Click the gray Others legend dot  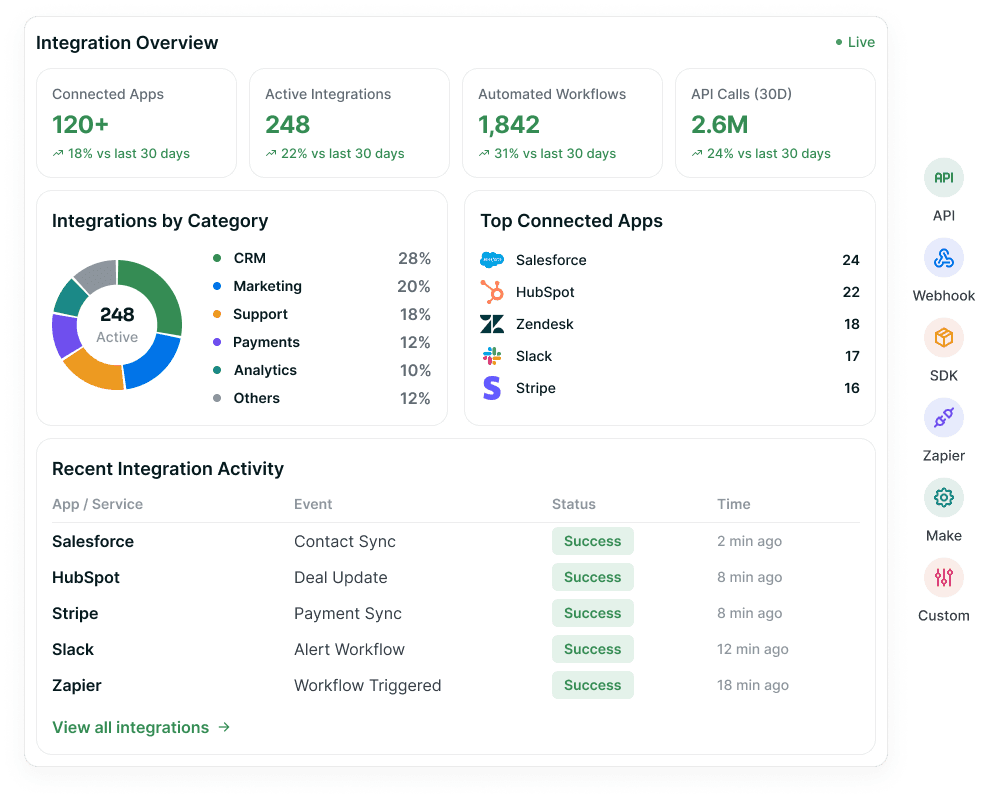point(217,398)
